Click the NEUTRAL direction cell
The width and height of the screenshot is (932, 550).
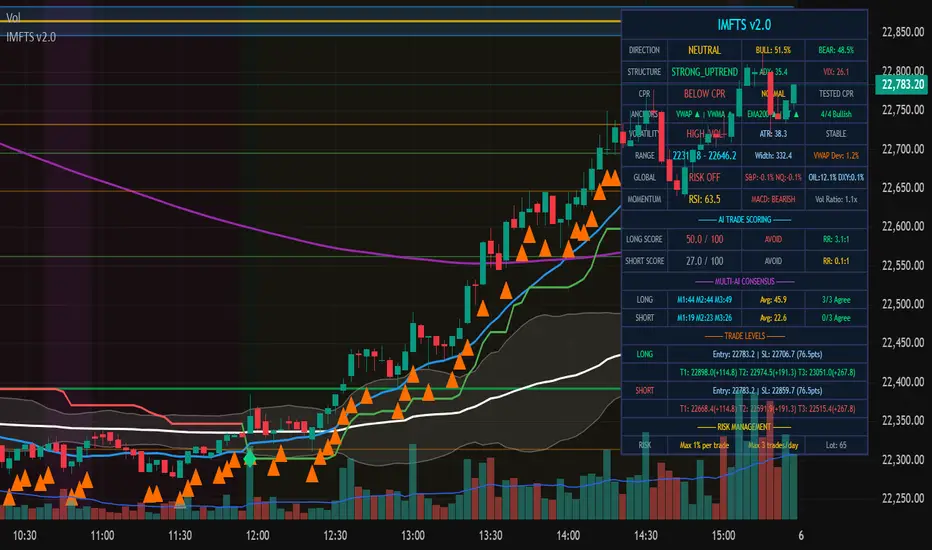[x=704, y=51]
